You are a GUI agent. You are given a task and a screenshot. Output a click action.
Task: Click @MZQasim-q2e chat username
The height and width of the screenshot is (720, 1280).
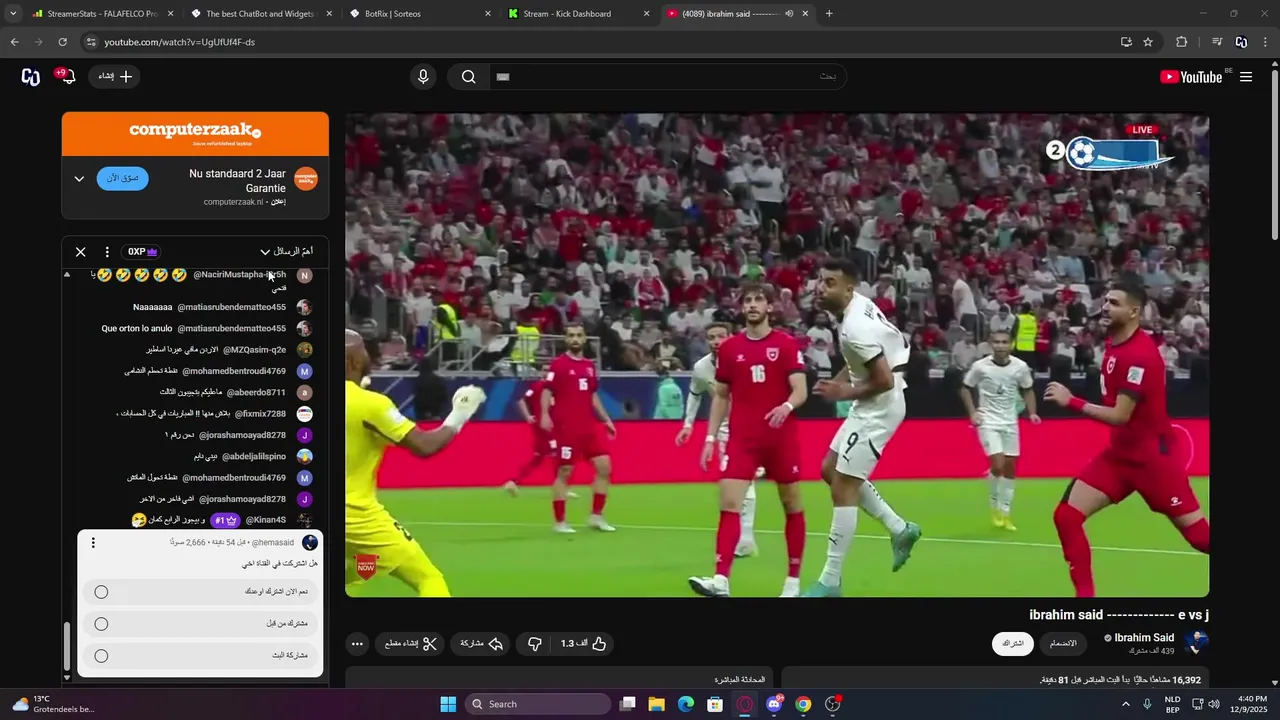tap(254, 350)
